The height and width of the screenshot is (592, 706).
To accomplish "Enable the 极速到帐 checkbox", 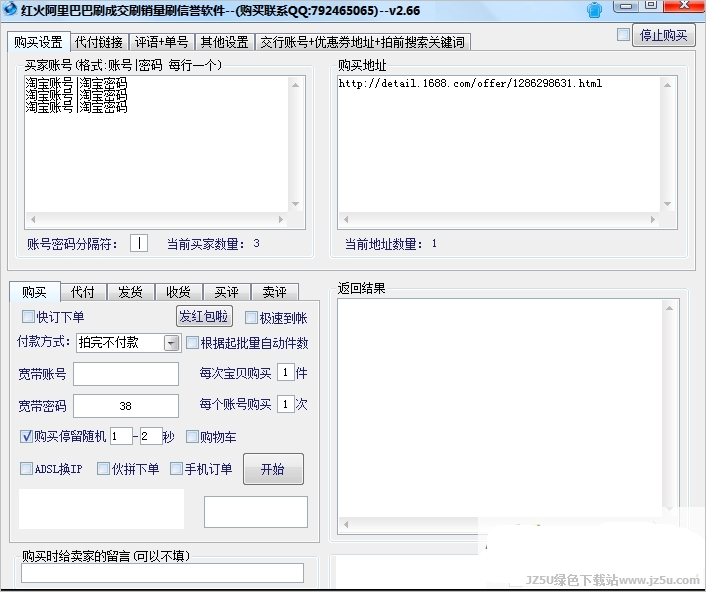I will (251, 318).
